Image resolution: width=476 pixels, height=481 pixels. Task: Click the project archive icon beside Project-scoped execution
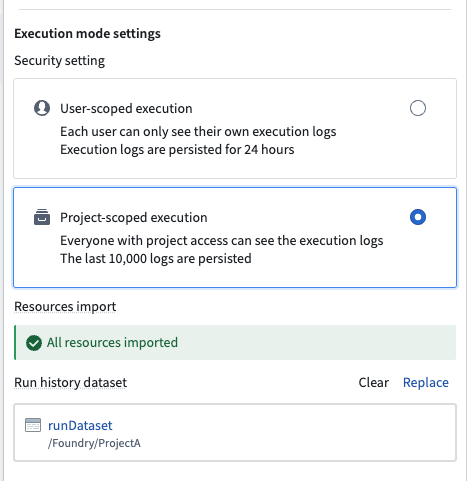(42, 217)
